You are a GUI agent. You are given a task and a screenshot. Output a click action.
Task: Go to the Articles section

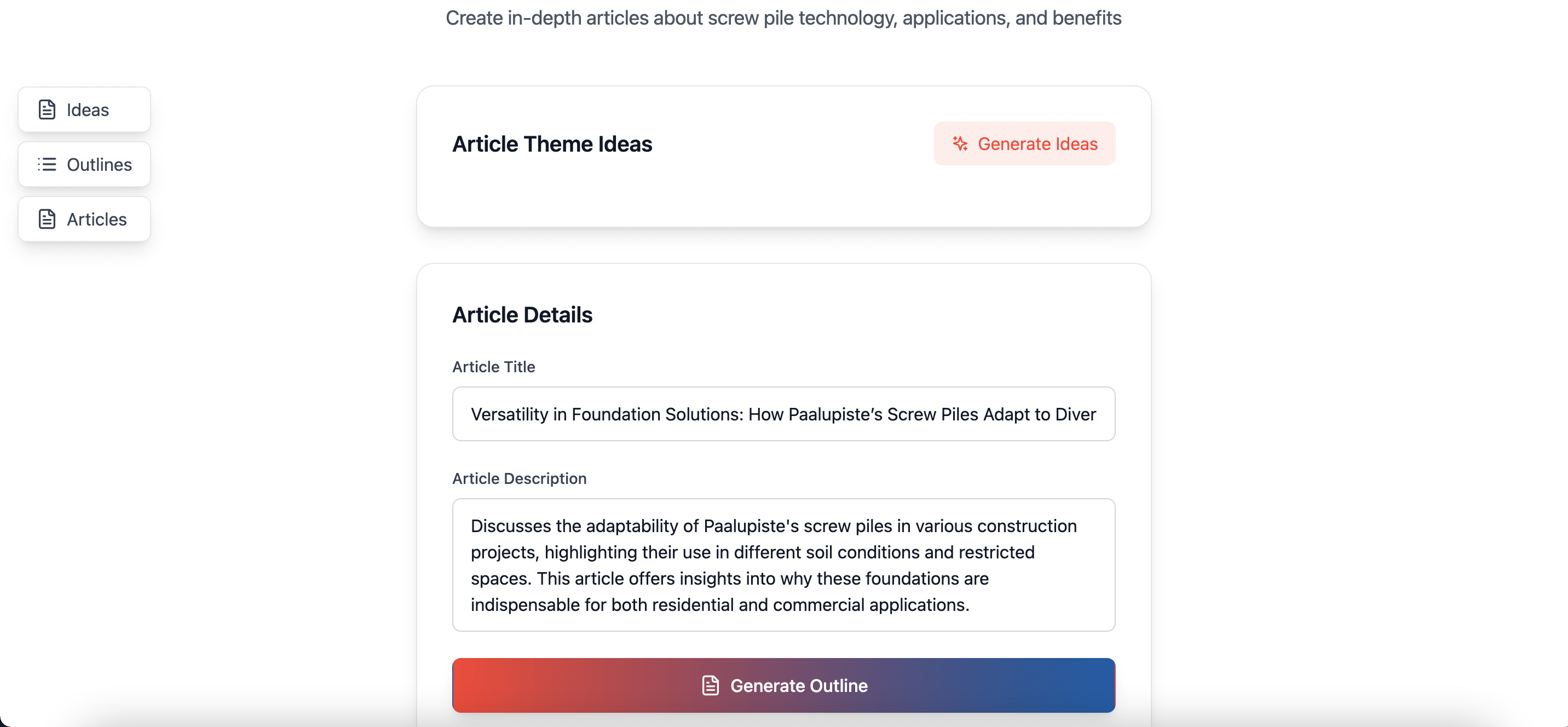click(x=84, y=219)
